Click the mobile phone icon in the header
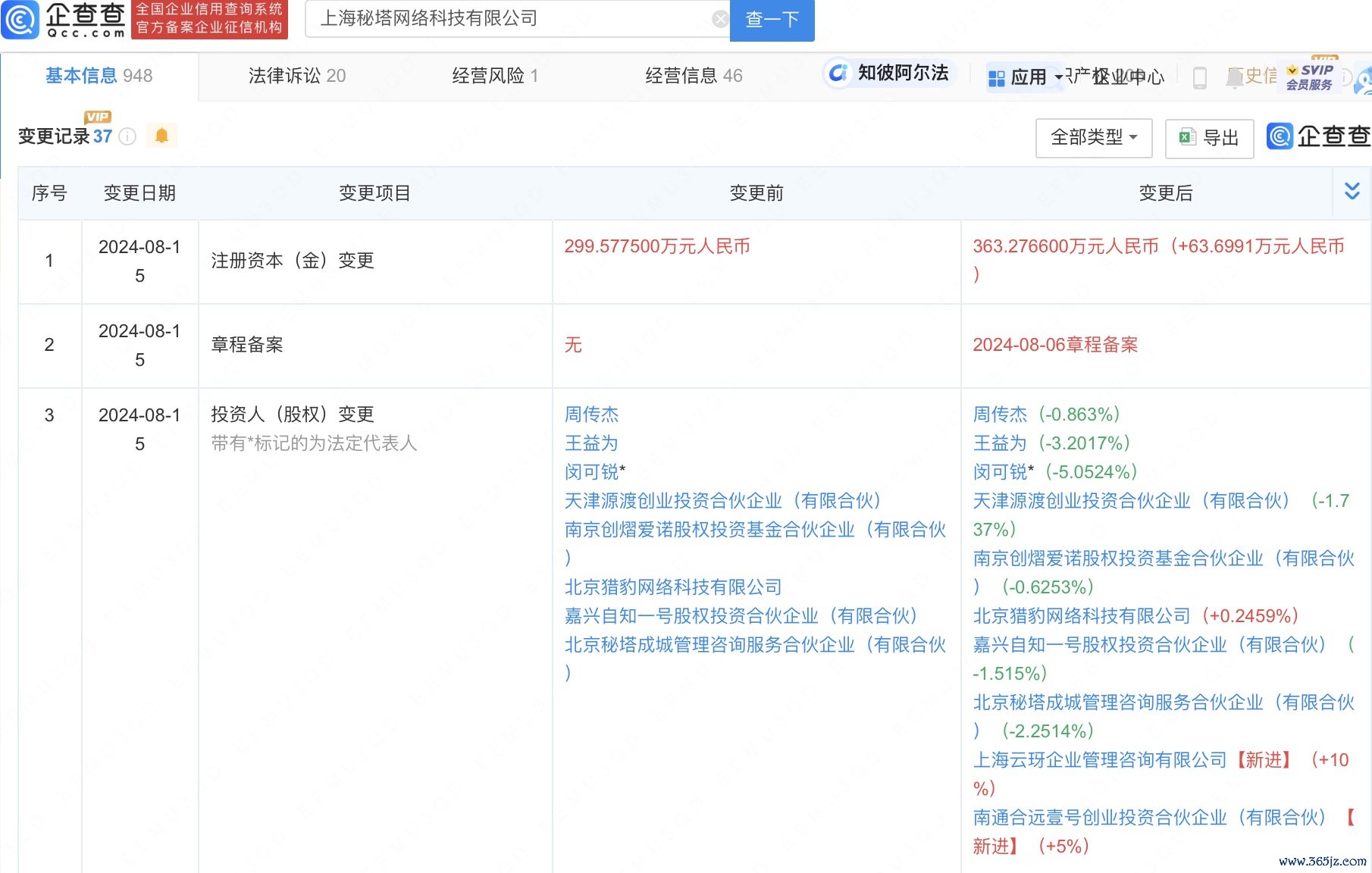This screenshot has height=873, width=1372. pos(1200,77)
